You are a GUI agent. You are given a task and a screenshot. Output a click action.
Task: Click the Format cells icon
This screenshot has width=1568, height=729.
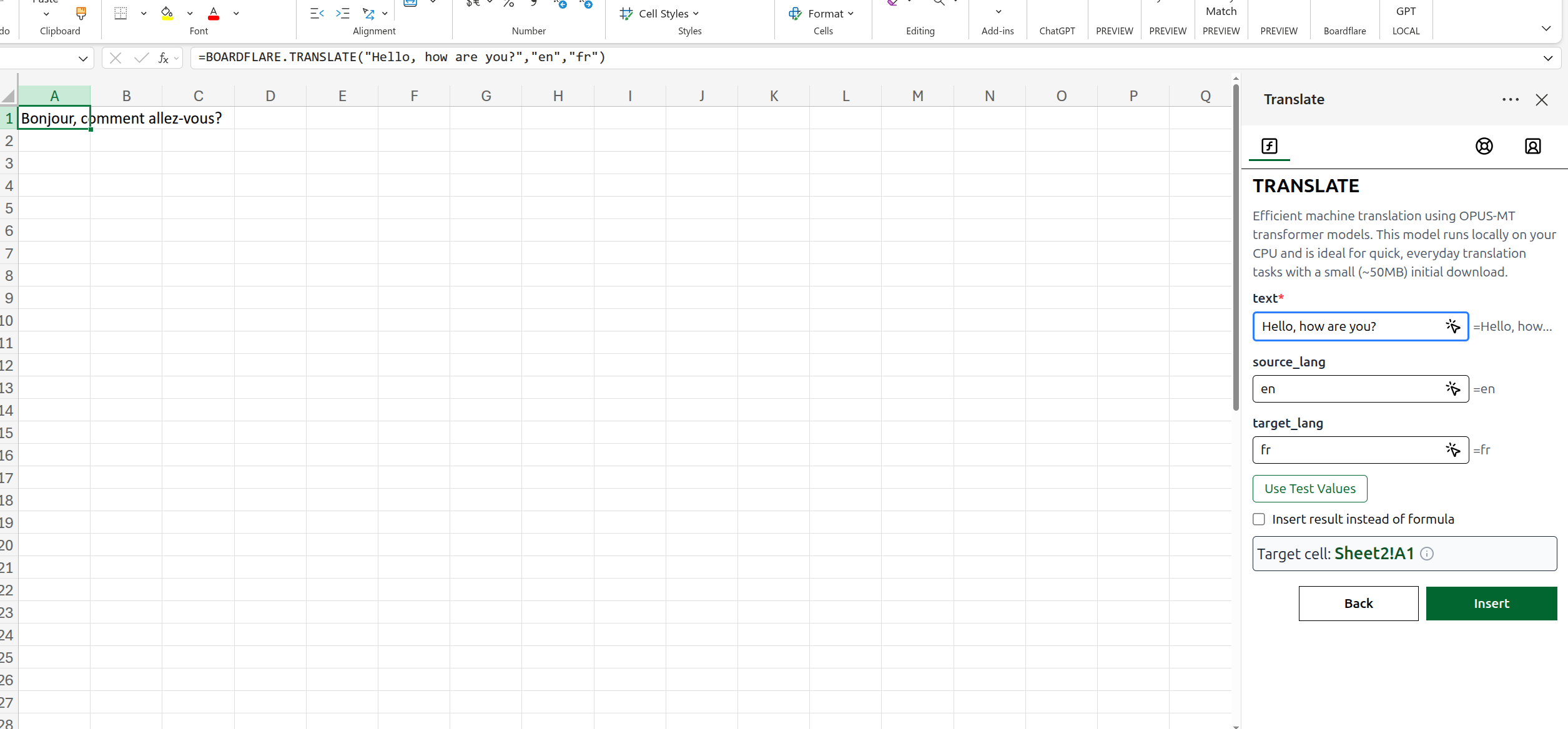coord(795,13)
